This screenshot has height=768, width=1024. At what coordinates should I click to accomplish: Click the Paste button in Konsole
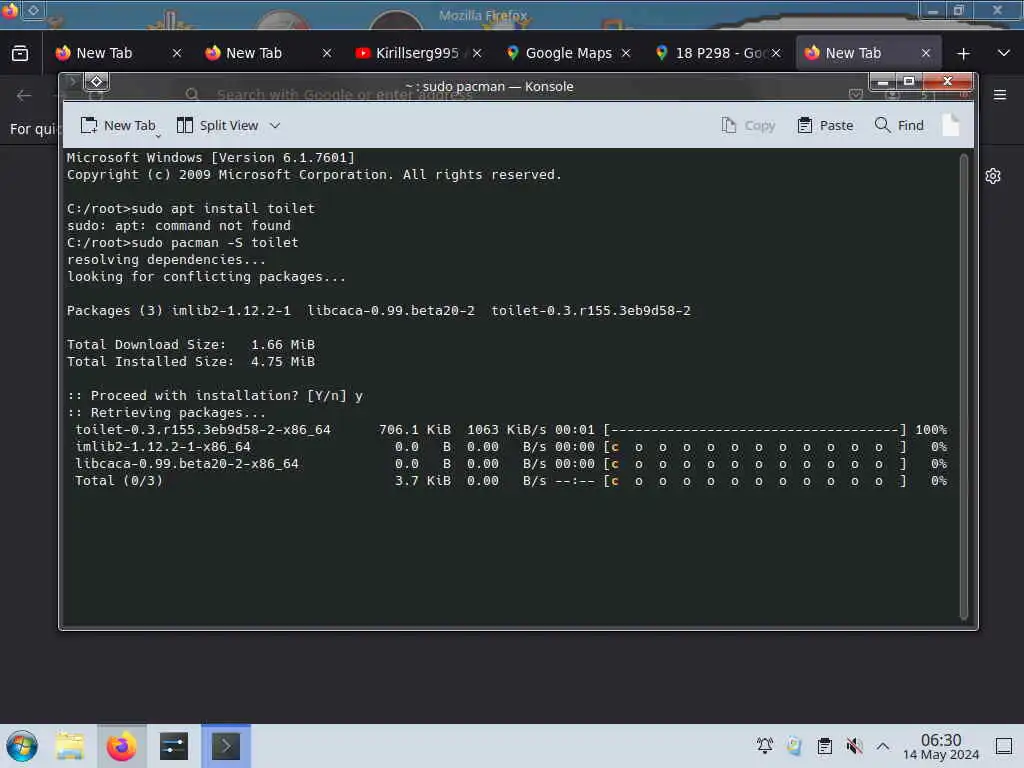pos(825,125)
